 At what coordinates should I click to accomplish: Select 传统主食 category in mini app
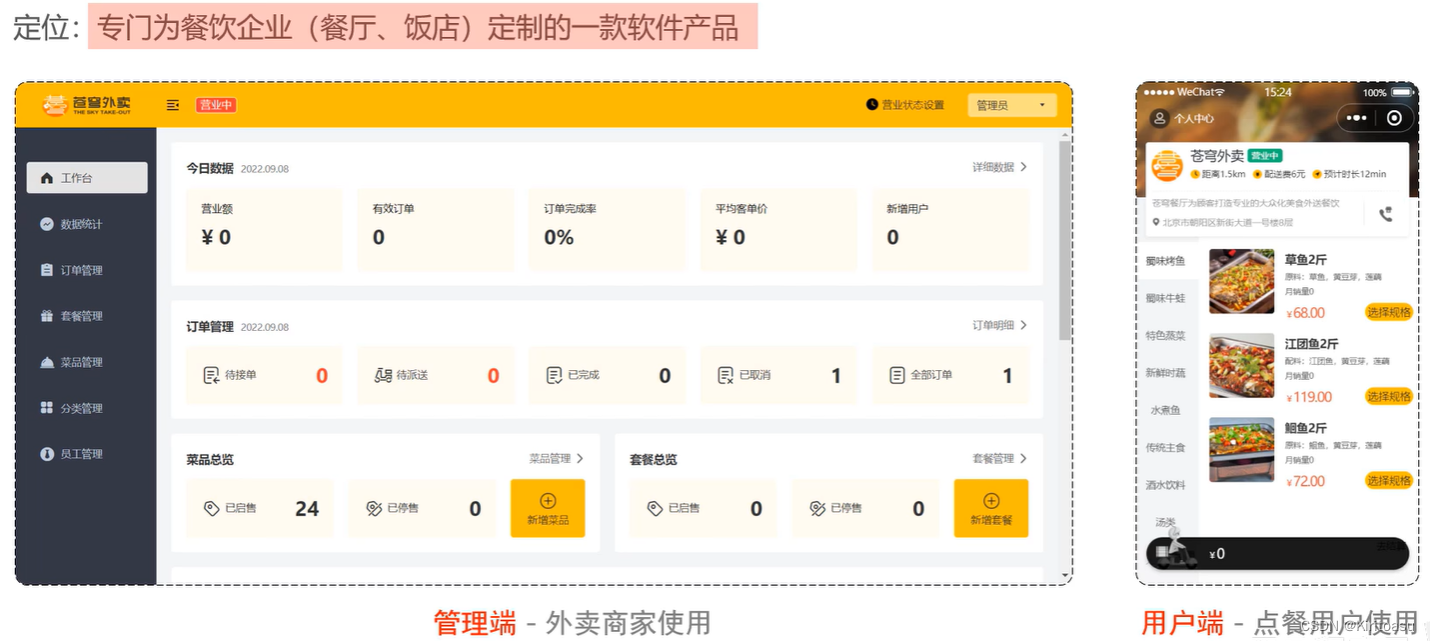coord(1166,447)
